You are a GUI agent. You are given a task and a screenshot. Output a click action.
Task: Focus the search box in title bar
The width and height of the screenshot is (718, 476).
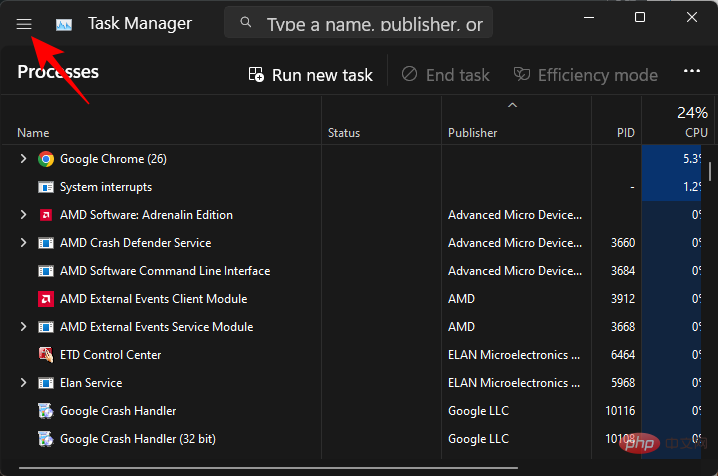point(359,22)
